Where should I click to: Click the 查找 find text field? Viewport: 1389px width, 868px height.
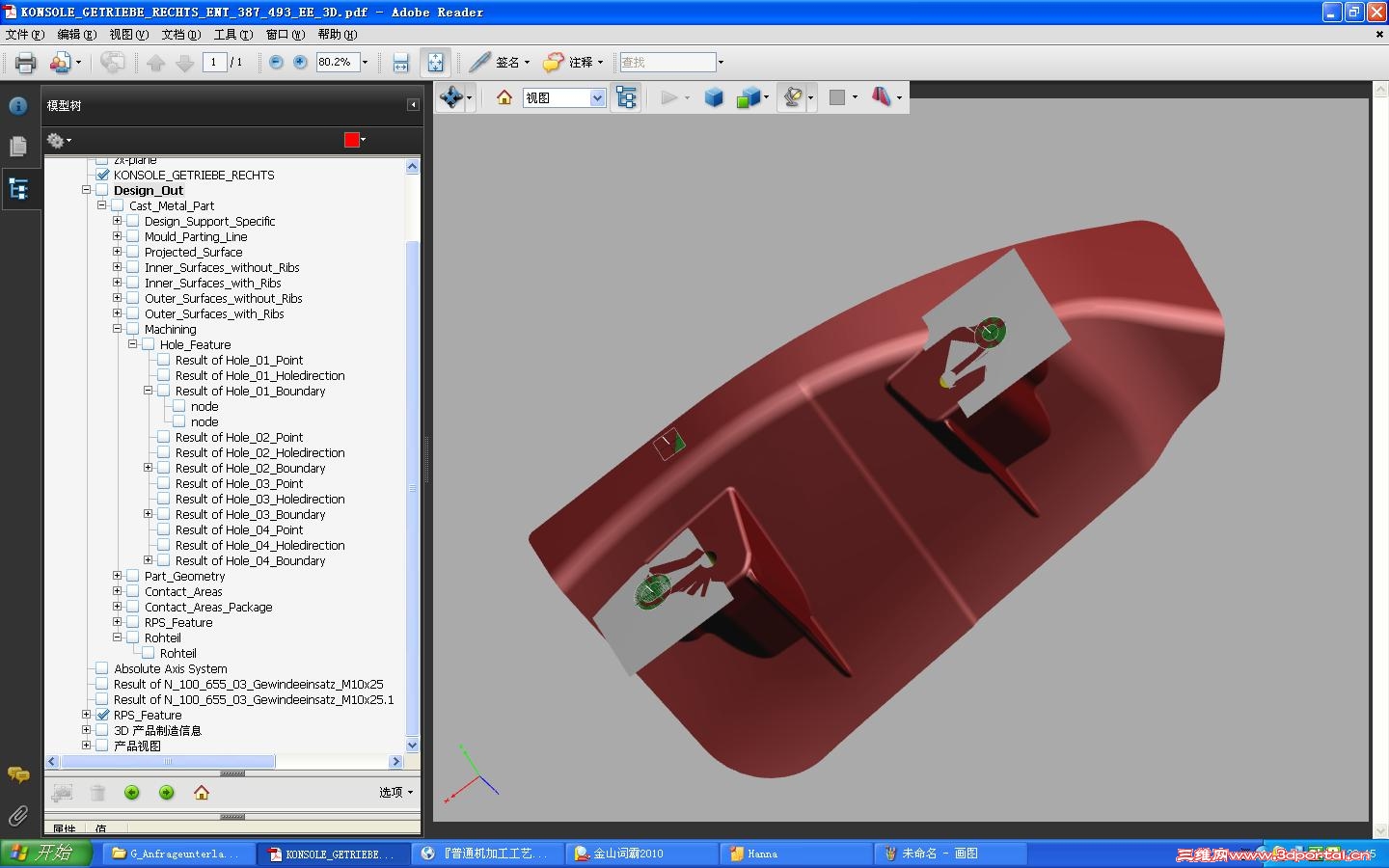(667, 63)
